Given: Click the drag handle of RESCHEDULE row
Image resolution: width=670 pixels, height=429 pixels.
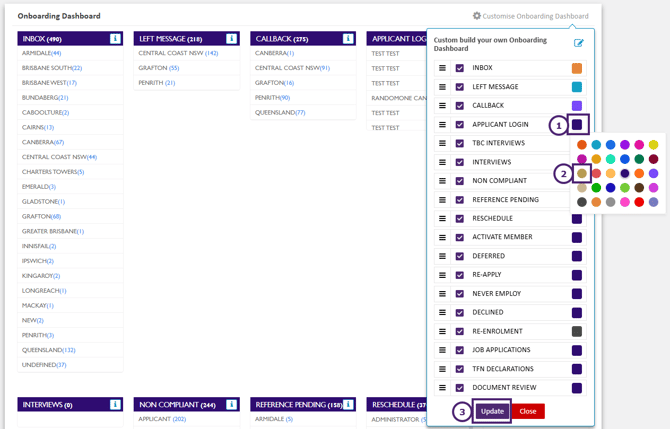Looking at the screenshot, I should point(442,218).
